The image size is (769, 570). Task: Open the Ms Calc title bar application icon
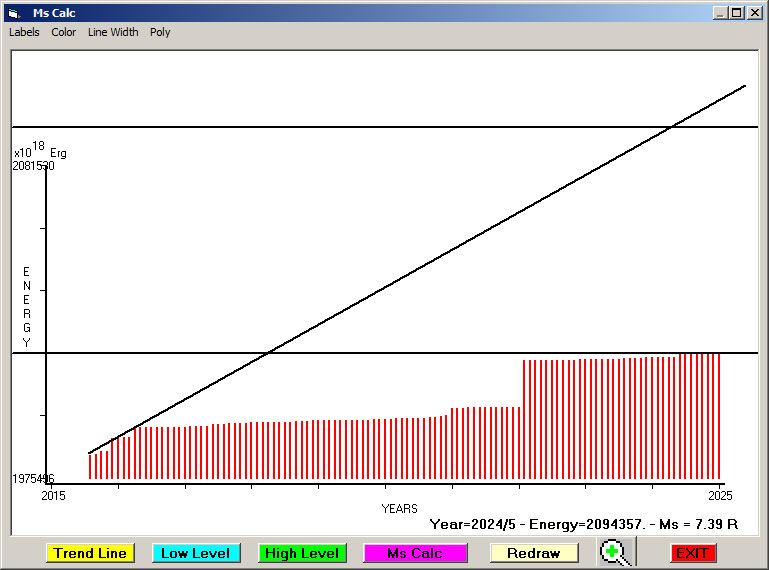tap(13, 13)
